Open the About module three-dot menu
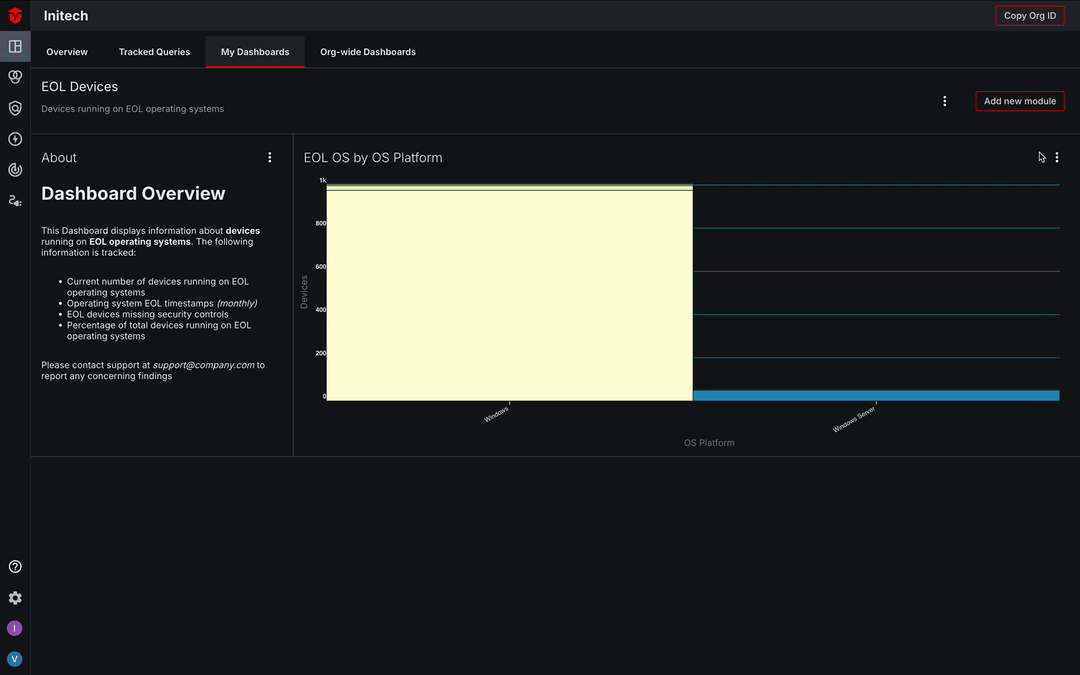 coord(269,158)
